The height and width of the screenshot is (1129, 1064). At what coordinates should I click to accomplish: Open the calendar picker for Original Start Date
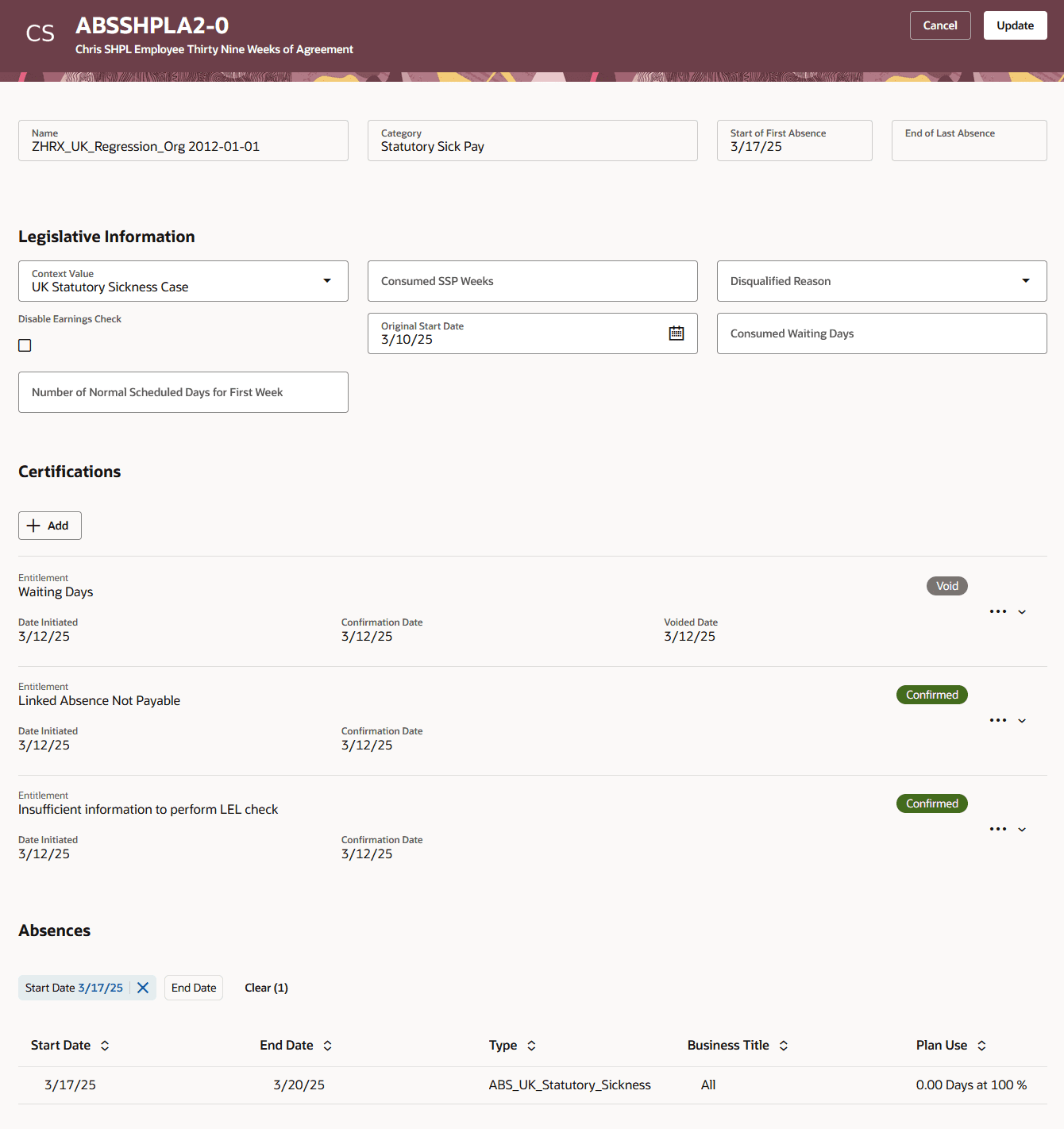pyautogui.click(x=676, y=333)
